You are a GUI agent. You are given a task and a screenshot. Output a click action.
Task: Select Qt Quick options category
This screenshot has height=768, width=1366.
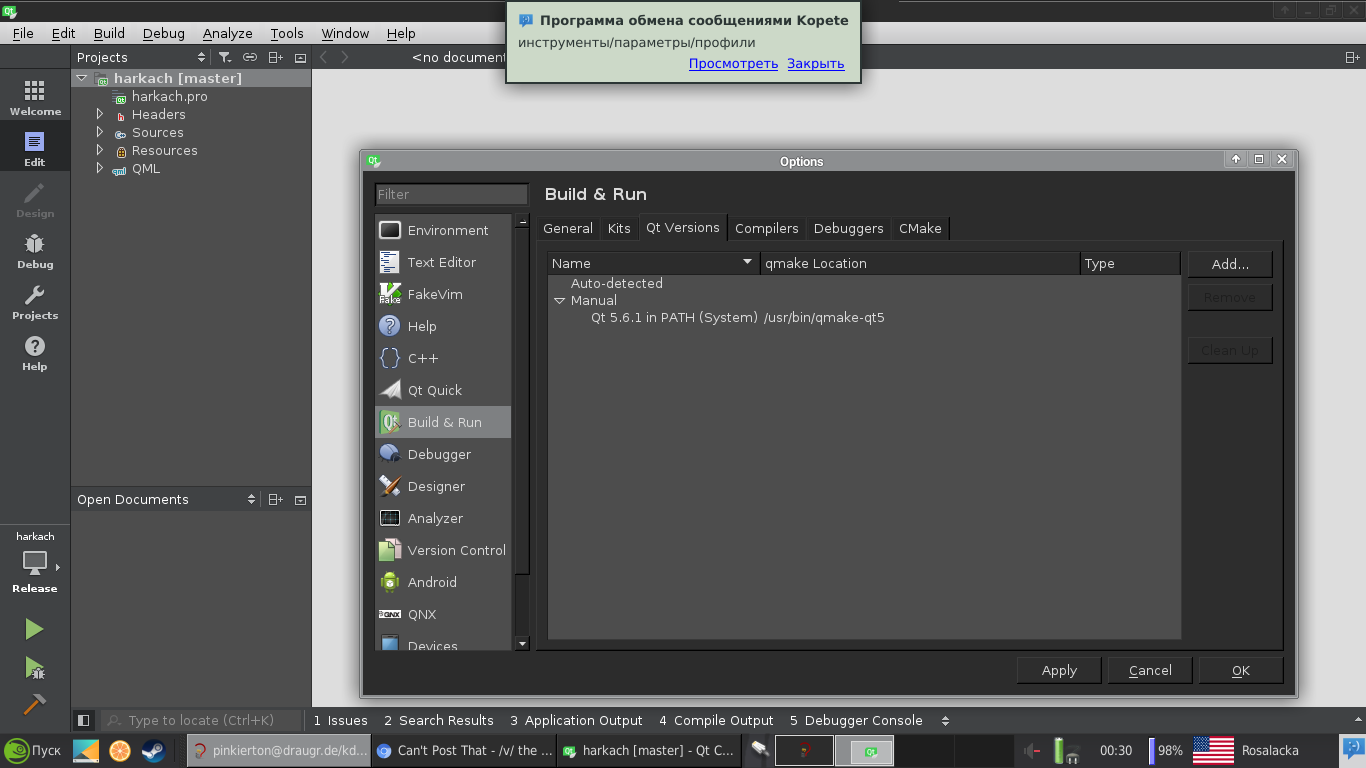[443, 390]
